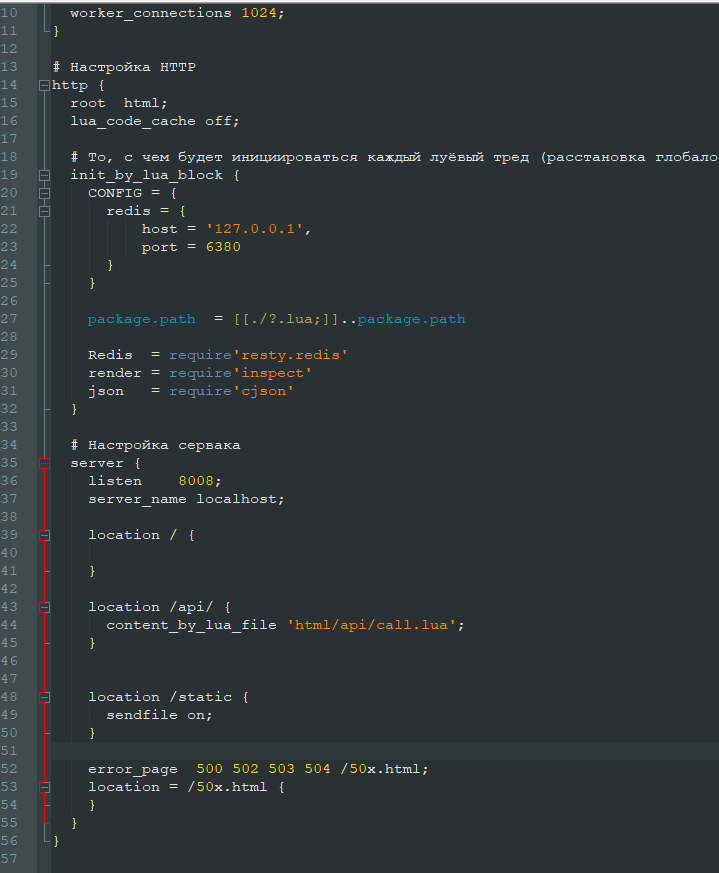The height and width of the screenshot is (873, 719).
Task: Click the error code '502' on line 52
Action: tap(246, 769)
